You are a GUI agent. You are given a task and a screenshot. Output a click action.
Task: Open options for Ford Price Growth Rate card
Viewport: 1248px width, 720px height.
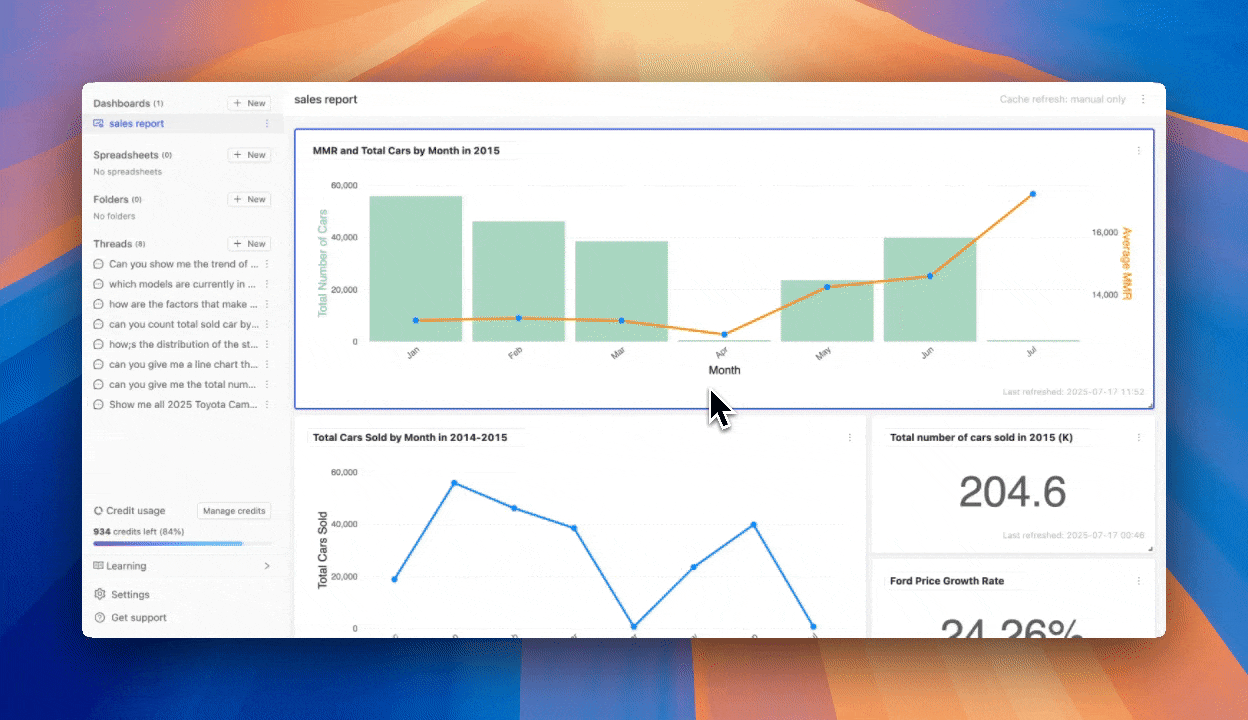pos(1138,581)
